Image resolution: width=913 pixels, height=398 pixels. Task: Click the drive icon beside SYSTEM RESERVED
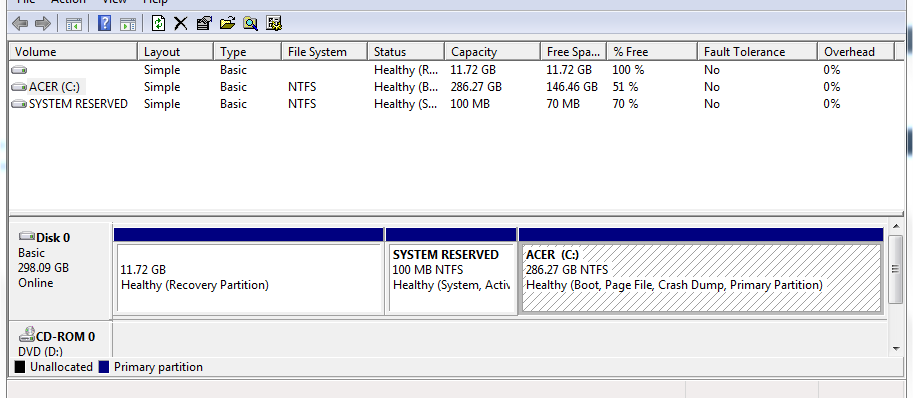pos(19,104)
